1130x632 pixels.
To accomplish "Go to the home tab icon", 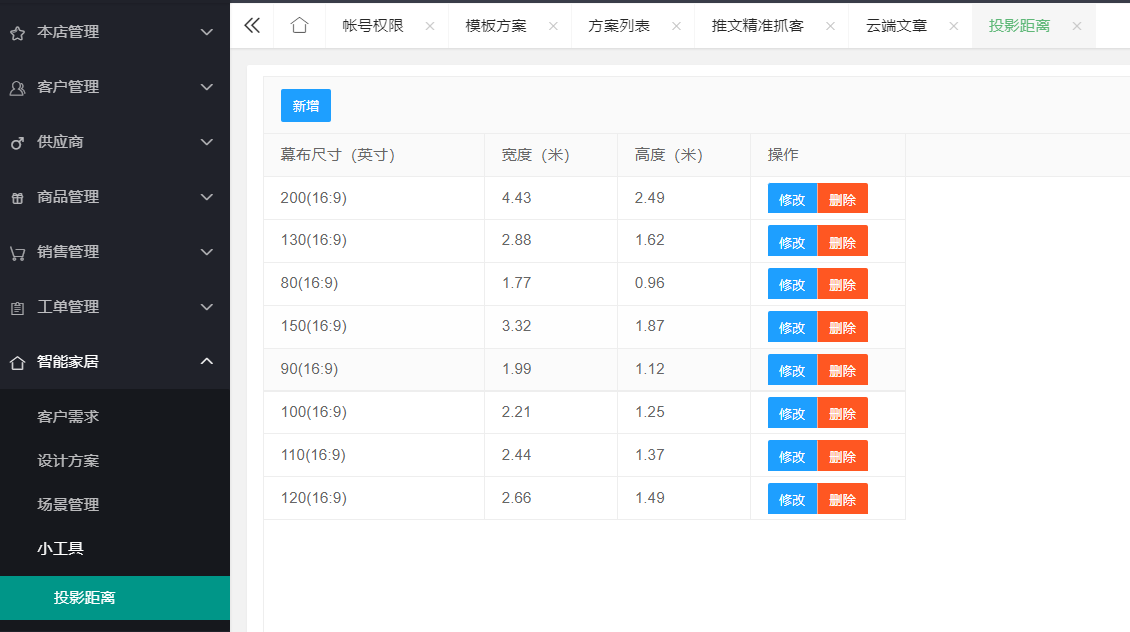I will (x=299, y=26).
